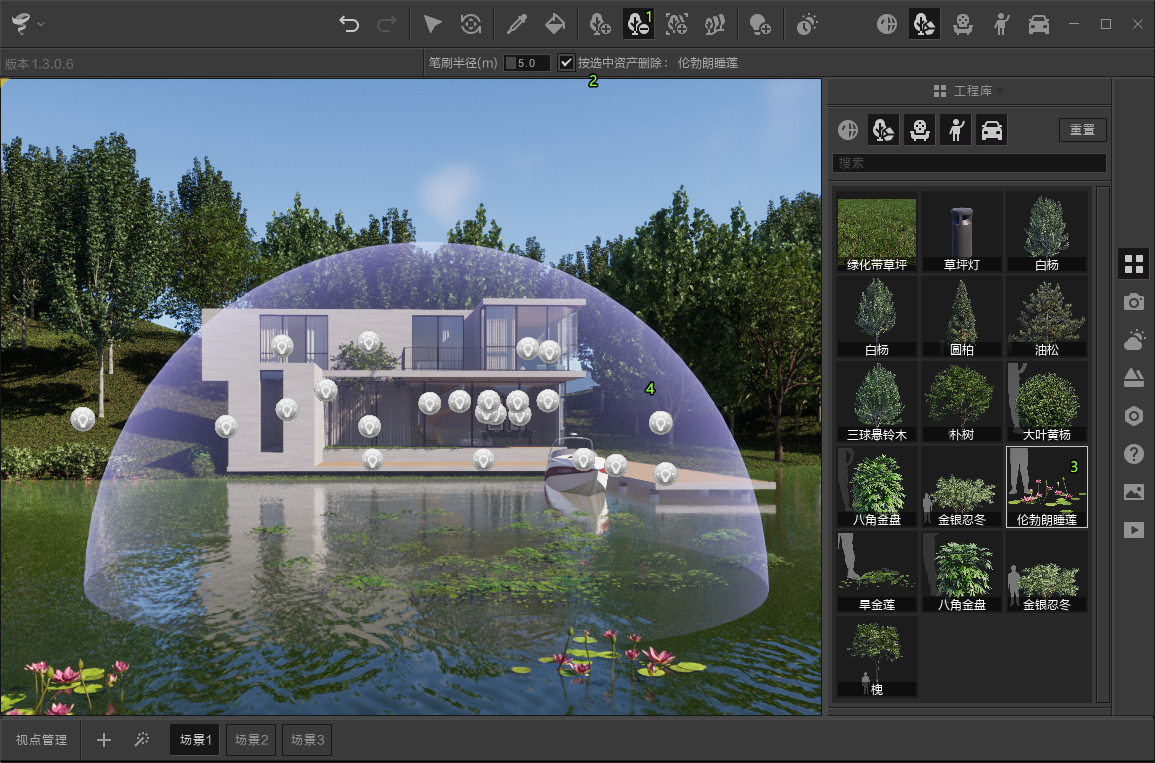Toggle the vehicle filter in 工程库 panel
This screenshot has height=763, width=1155.
tap(991, 130)
